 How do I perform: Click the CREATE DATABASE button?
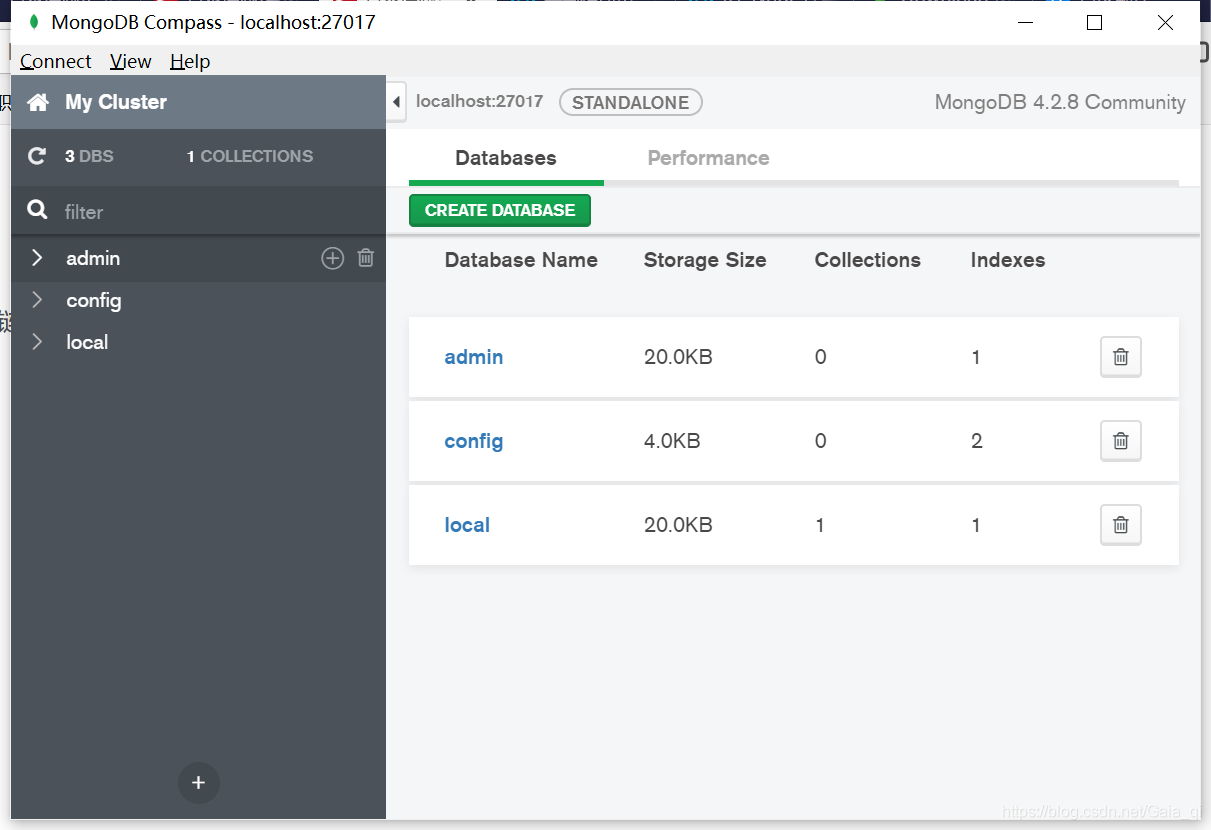(x=500, y=210)
